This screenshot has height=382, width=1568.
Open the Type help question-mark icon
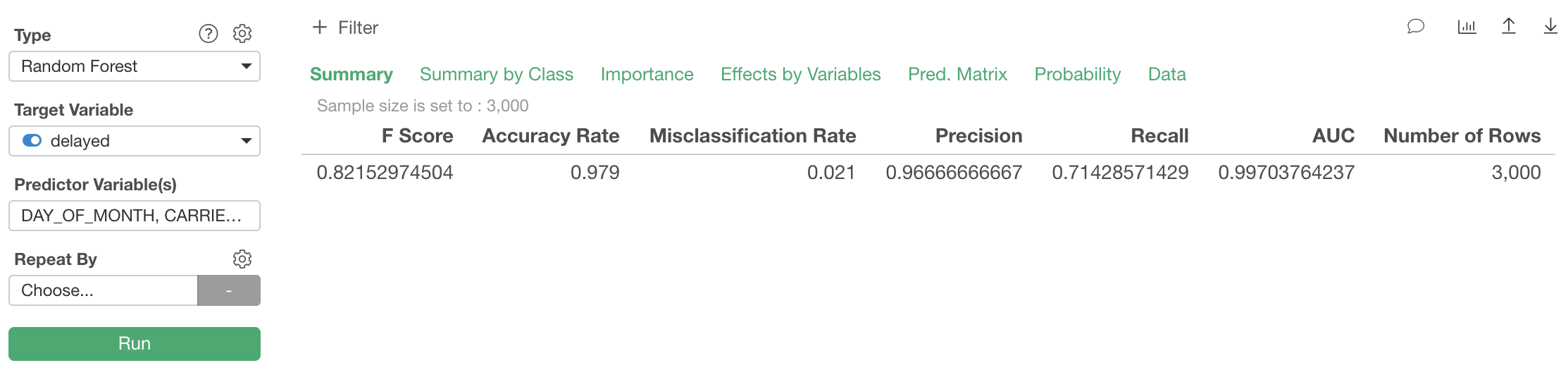click(x=209, y=34)
